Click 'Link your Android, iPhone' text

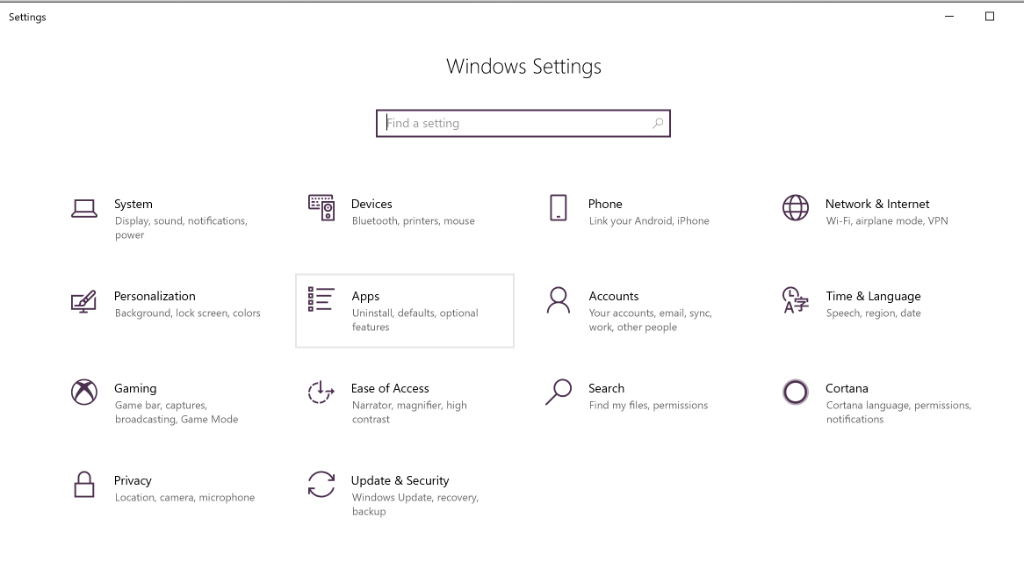pos(649,221)
